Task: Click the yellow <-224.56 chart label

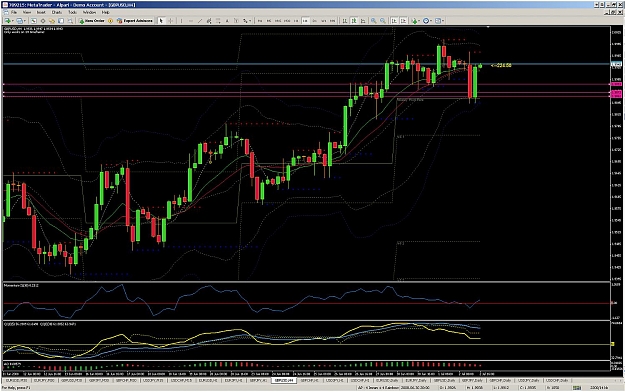Action: coord(501,65)
